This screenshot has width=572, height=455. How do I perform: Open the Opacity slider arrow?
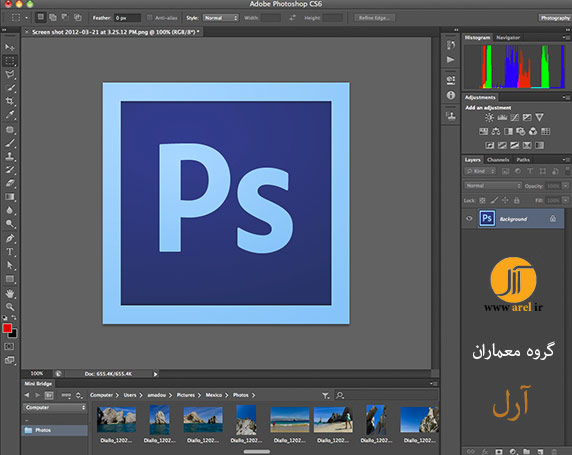(565, 186)
